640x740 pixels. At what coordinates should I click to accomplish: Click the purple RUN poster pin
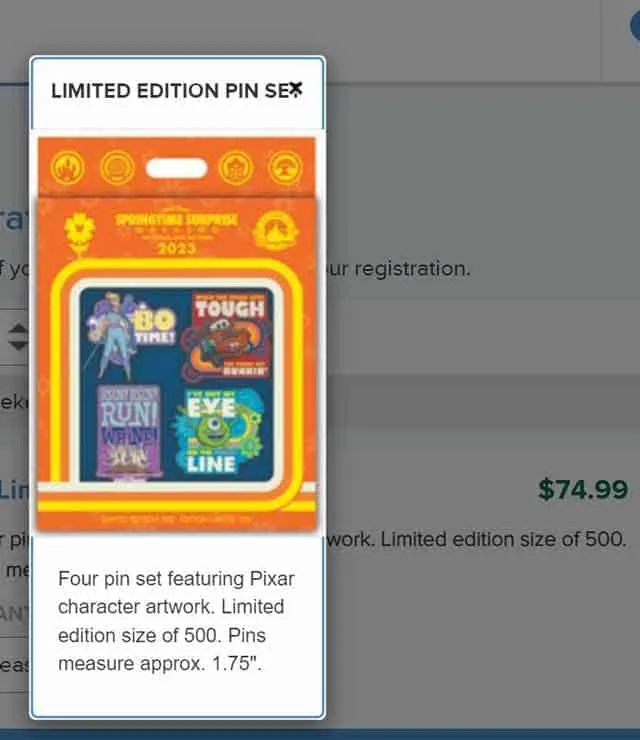click(129, 432)
